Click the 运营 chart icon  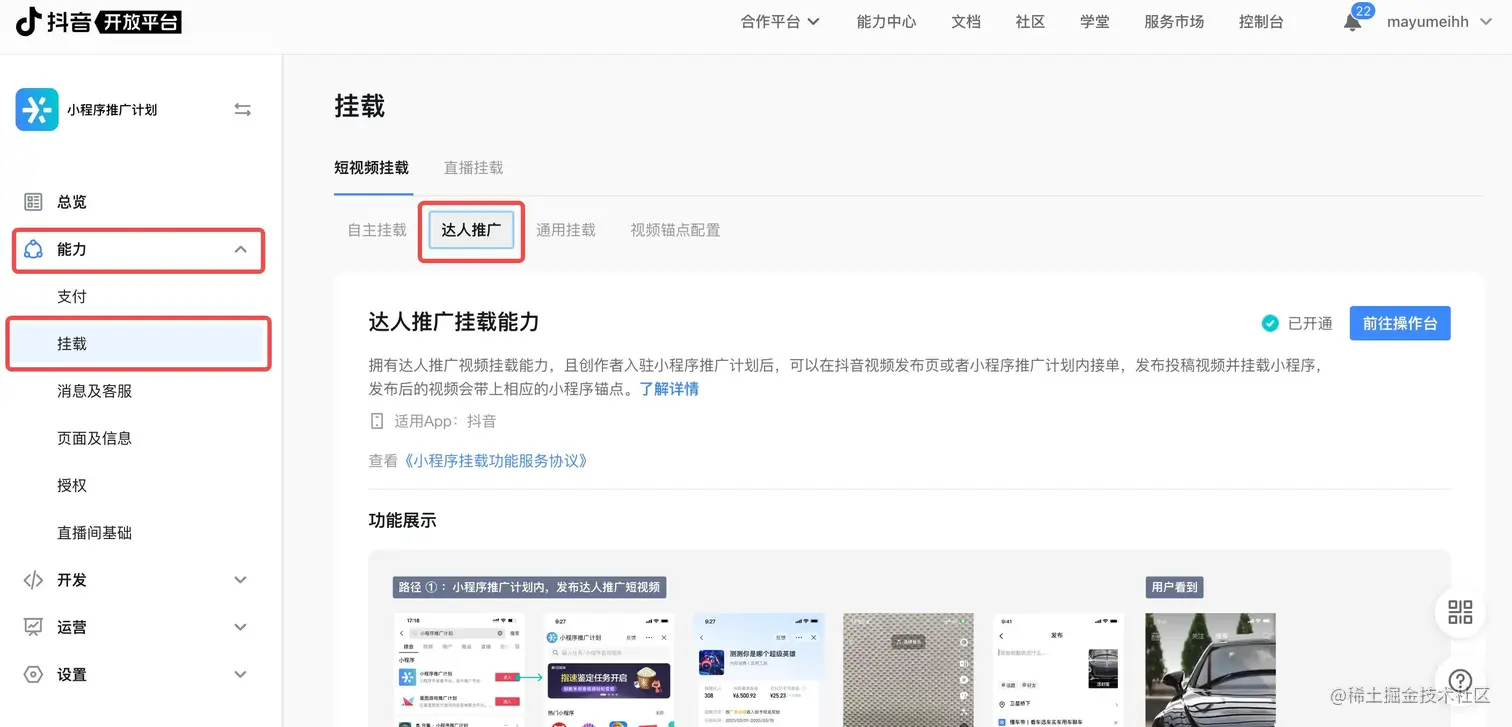coord(33,627)
